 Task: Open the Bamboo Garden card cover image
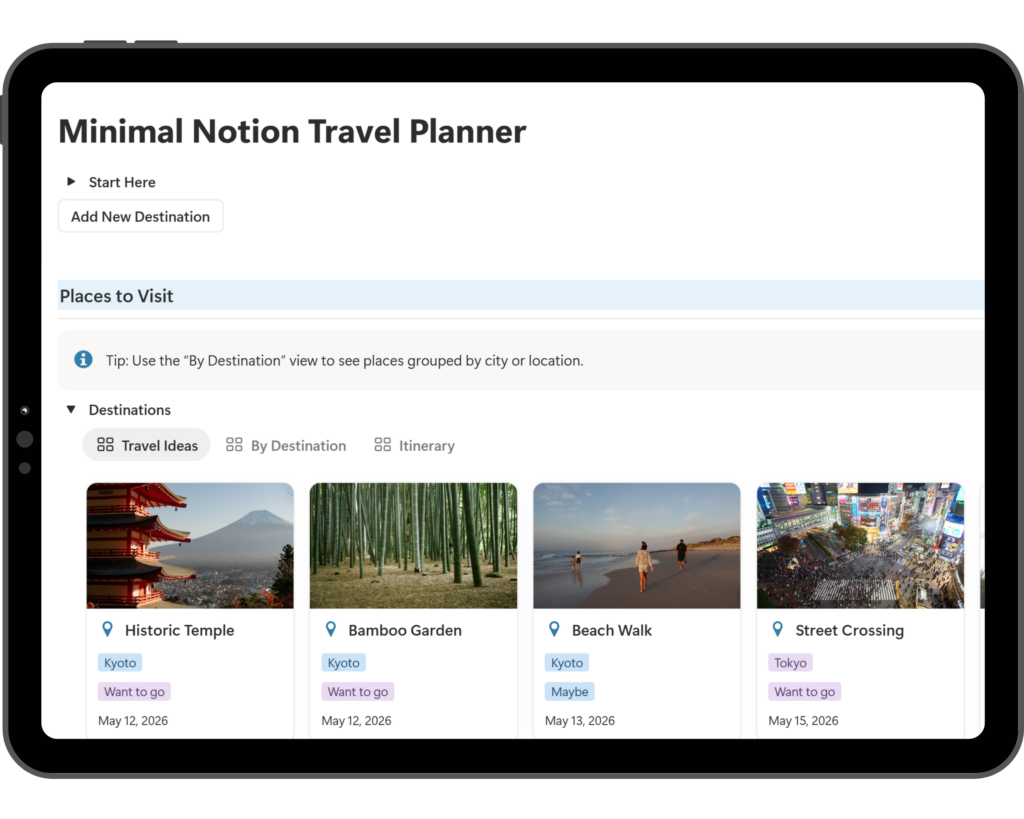click(413, 545)
